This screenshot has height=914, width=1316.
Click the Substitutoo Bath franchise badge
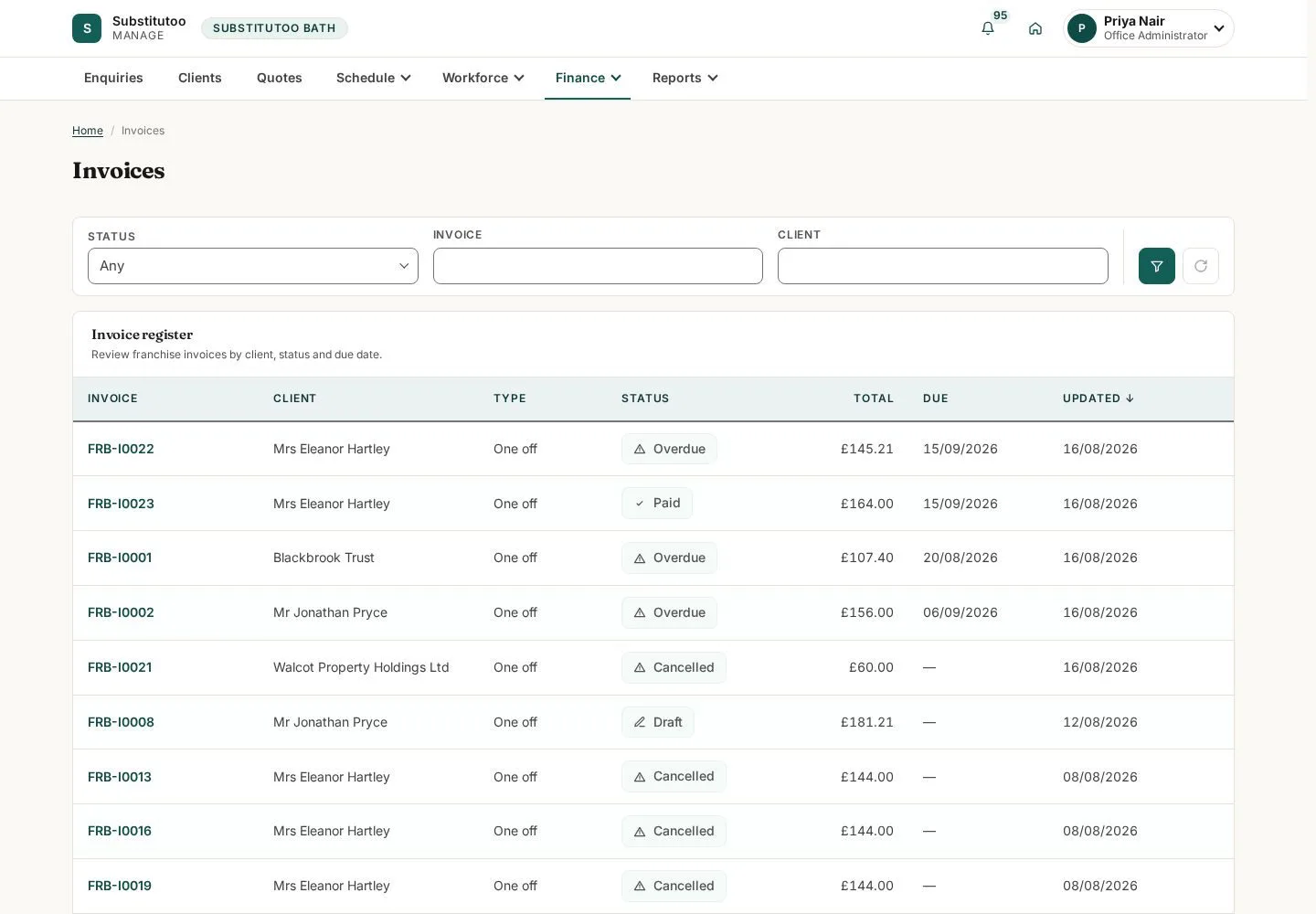274,28
